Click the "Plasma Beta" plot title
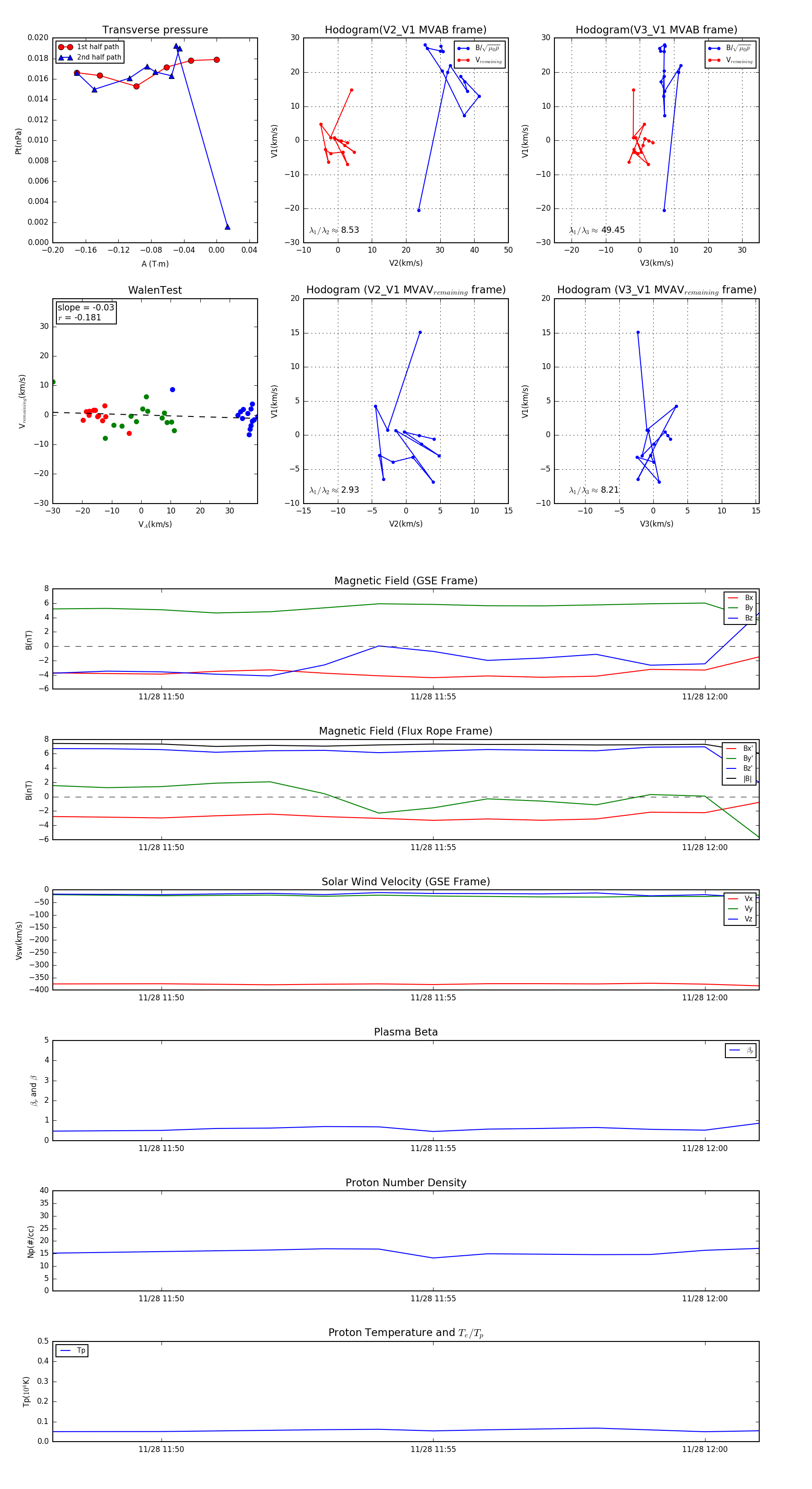 point(406,1032)
